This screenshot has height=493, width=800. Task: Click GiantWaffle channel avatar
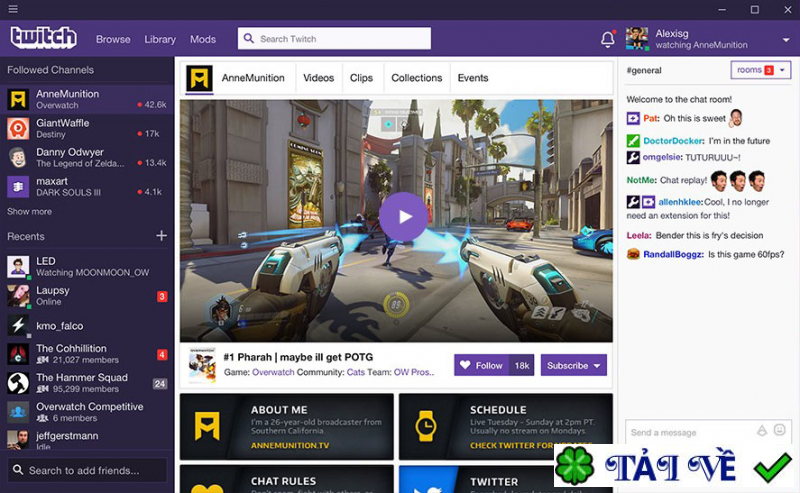point(18,129)
